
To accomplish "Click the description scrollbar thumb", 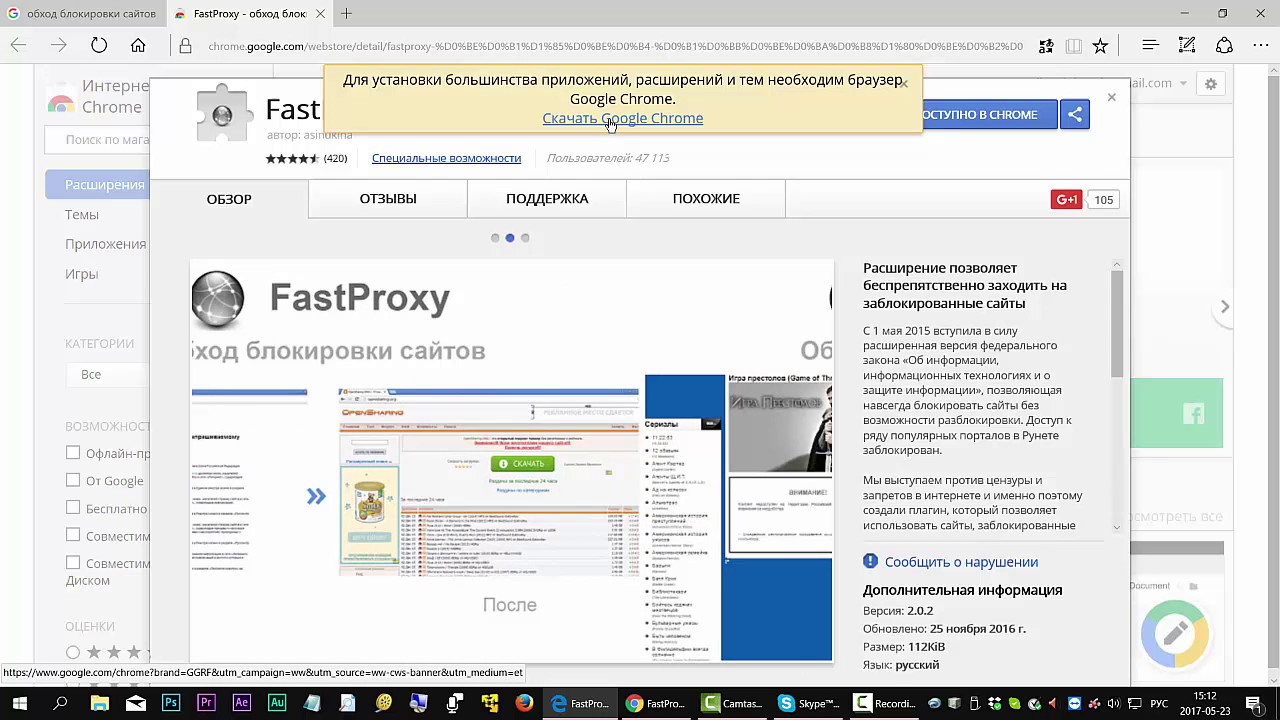I will click(x=1117, y=325).
